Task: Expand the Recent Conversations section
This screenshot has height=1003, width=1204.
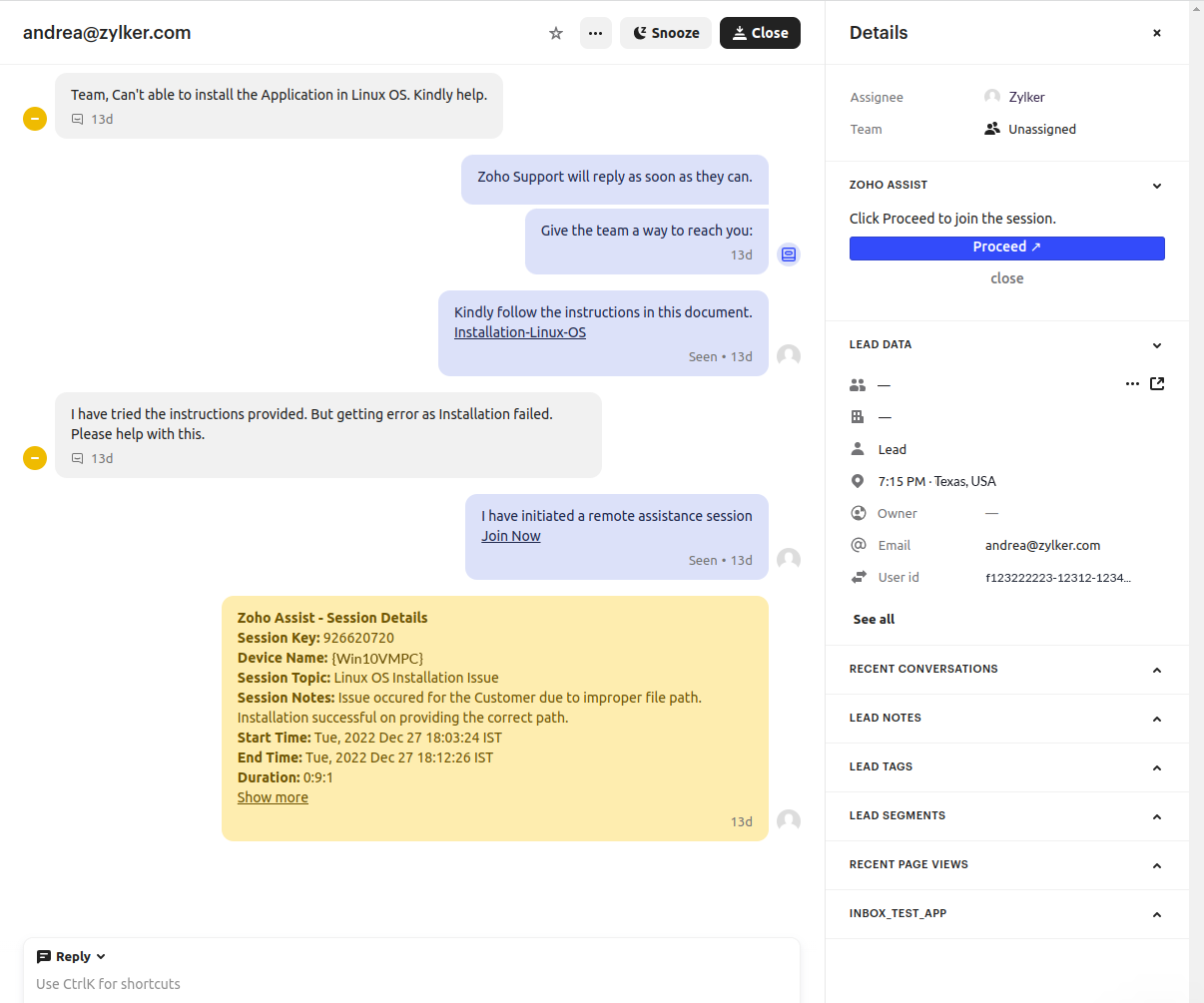Action: (1157, 670)
